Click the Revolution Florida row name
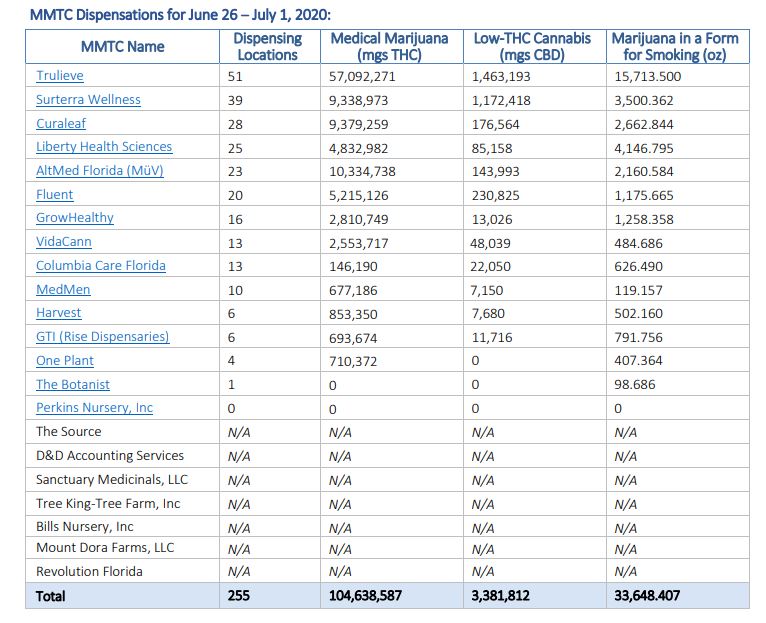This screenshot has width=766, height=623. 89,572
